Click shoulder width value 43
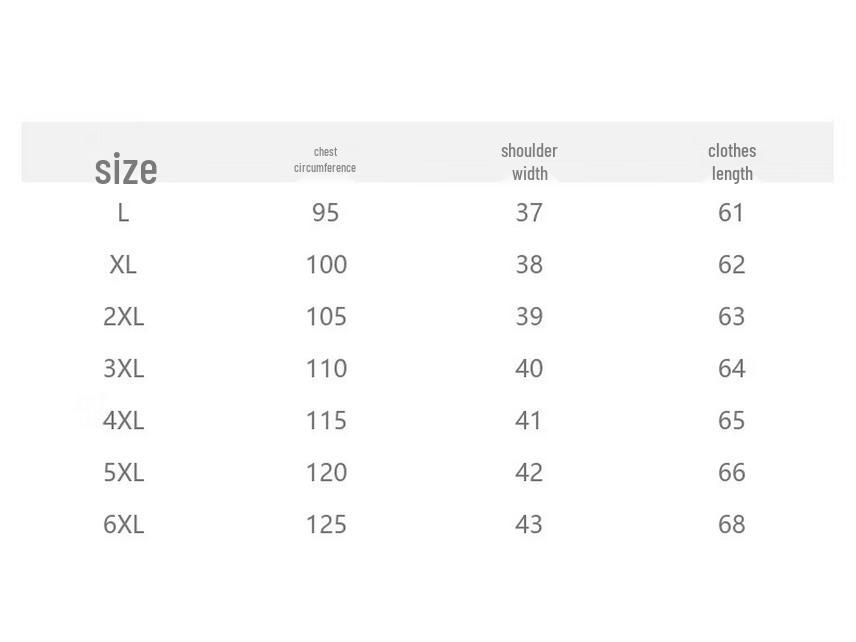Viewport: 856px width, 642px height. pyautogui.click(x=529, y=524)
